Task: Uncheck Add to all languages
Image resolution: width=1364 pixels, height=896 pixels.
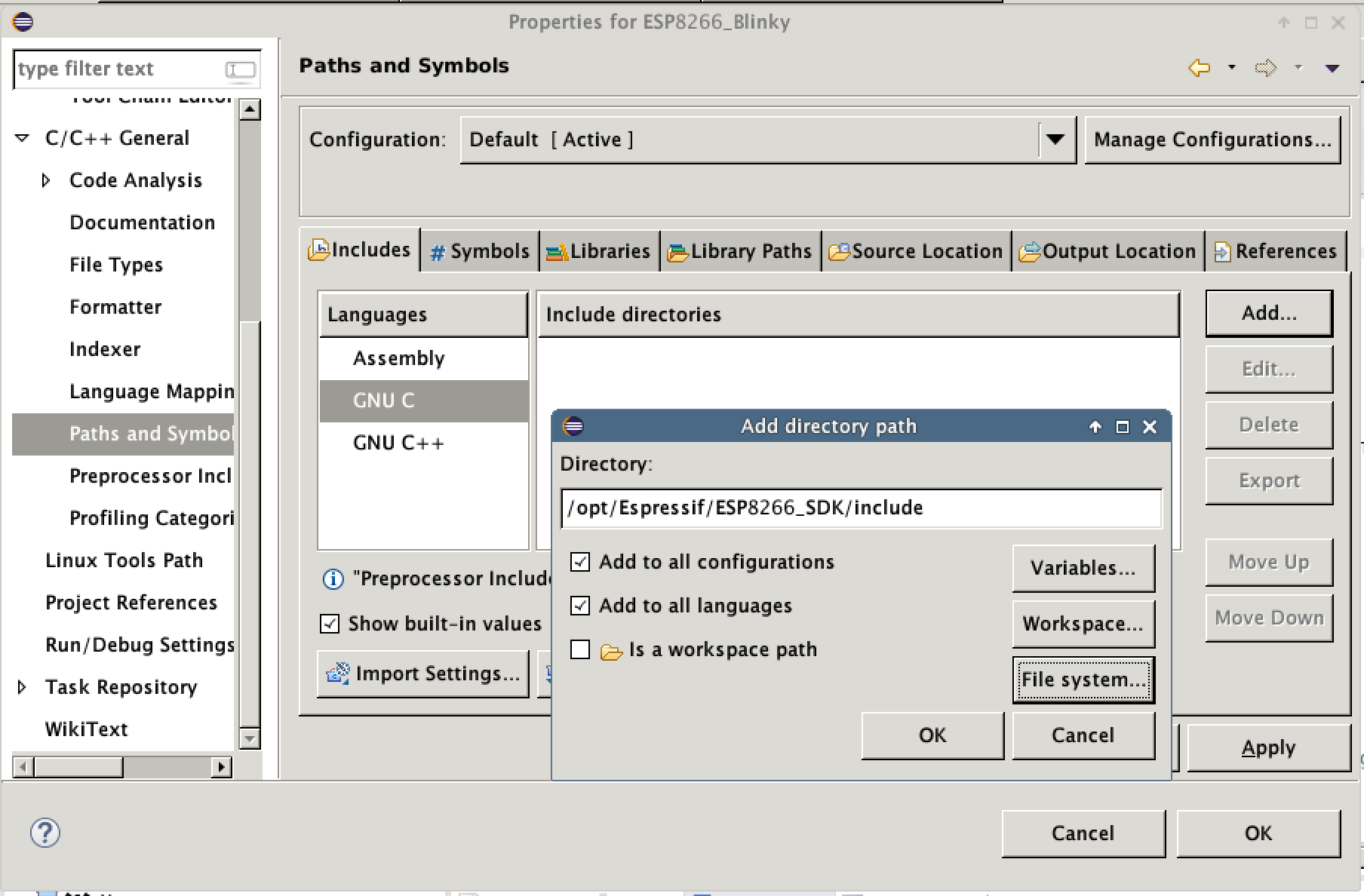Action: click(x=580, y=606)
